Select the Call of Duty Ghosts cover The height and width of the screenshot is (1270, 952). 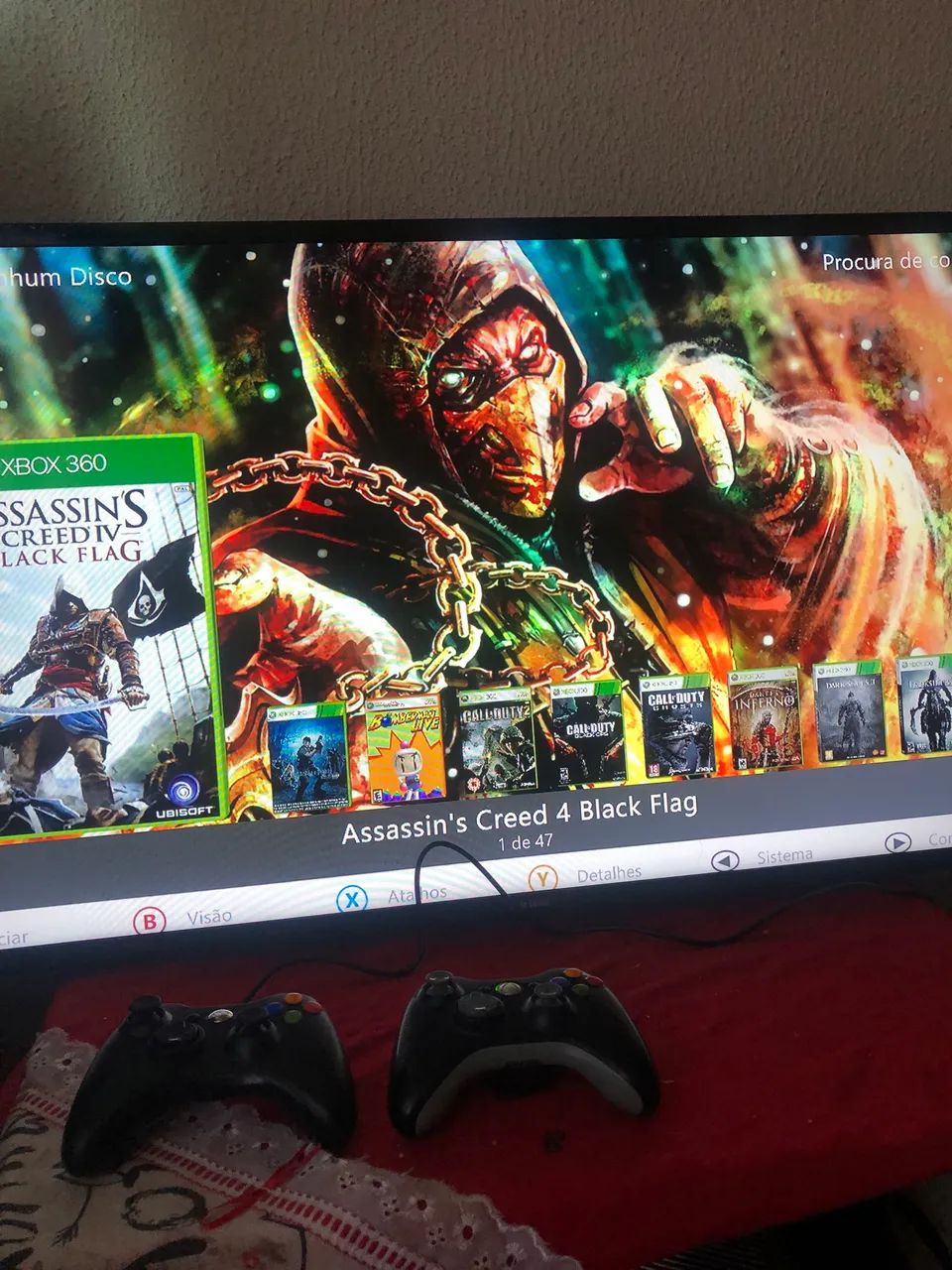pos(676,723)
